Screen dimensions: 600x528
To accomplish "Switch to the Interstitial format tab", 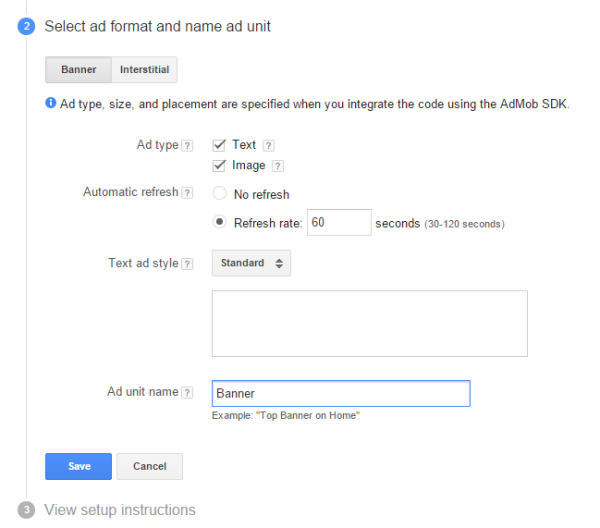I will 144,70.
